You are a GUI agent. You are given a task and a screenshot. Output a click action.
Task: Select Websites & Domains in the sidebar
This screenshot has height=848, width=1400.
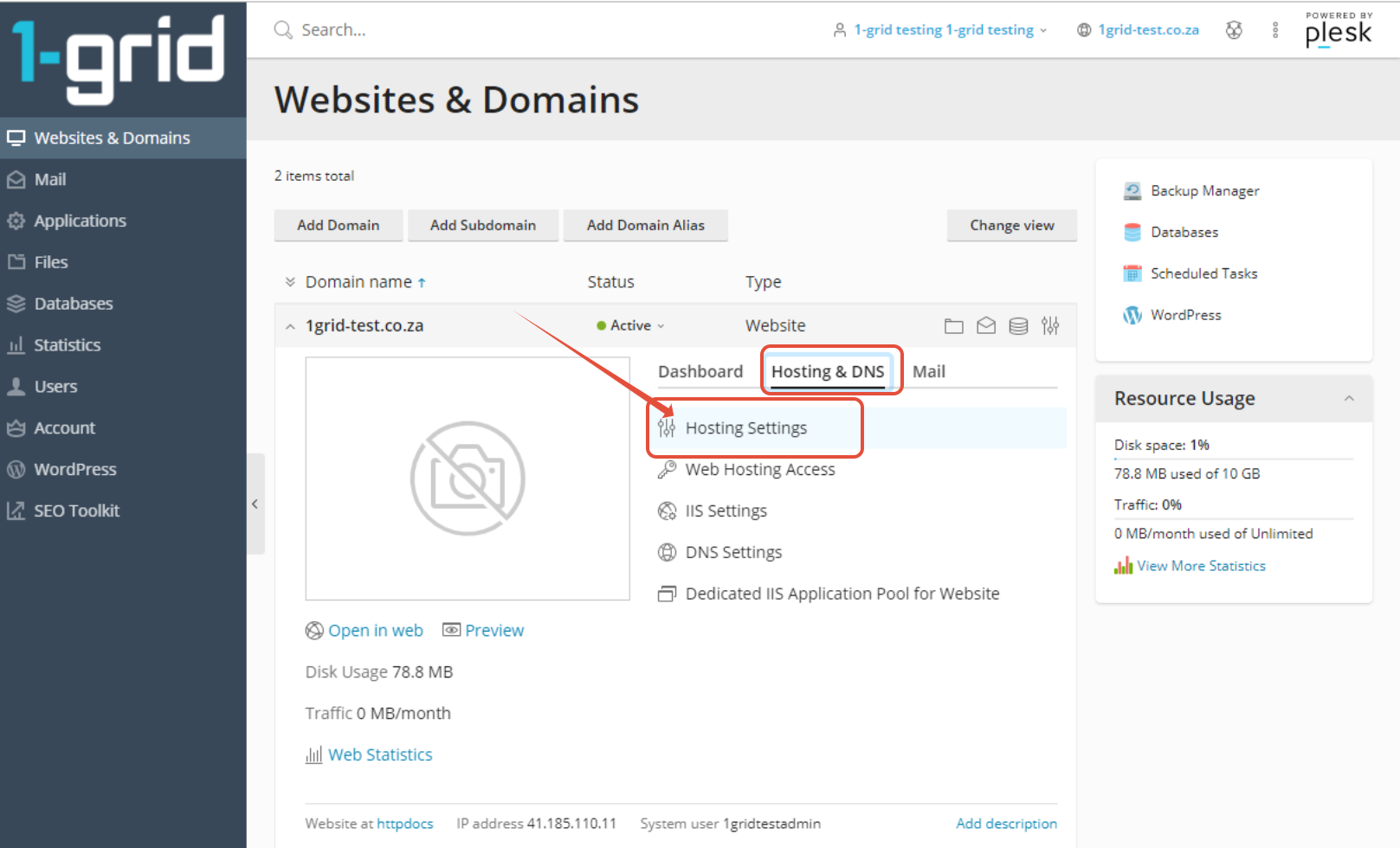pos(123,138)
